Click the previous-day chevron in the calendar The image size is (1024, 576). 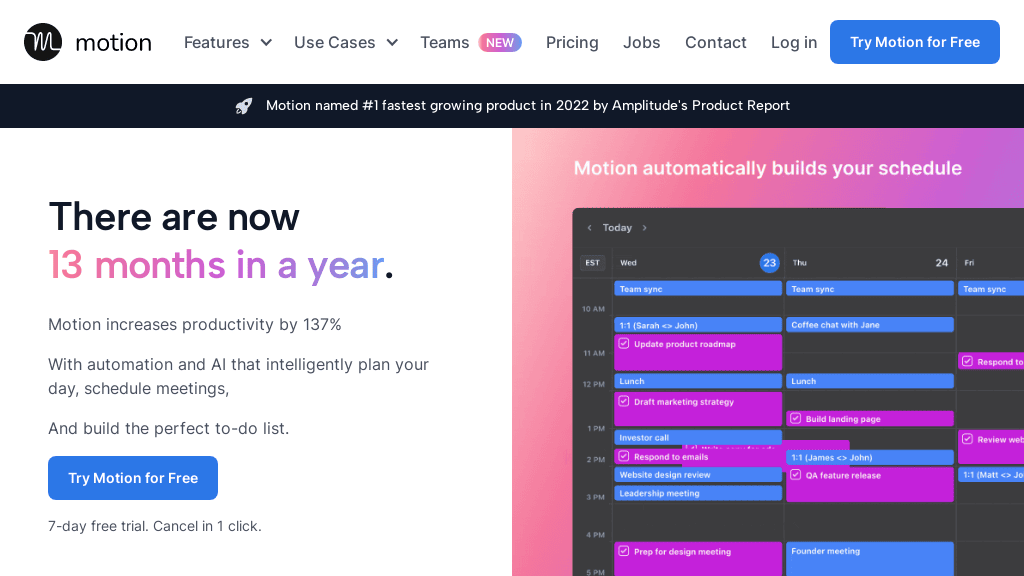(x=589, y=227)
